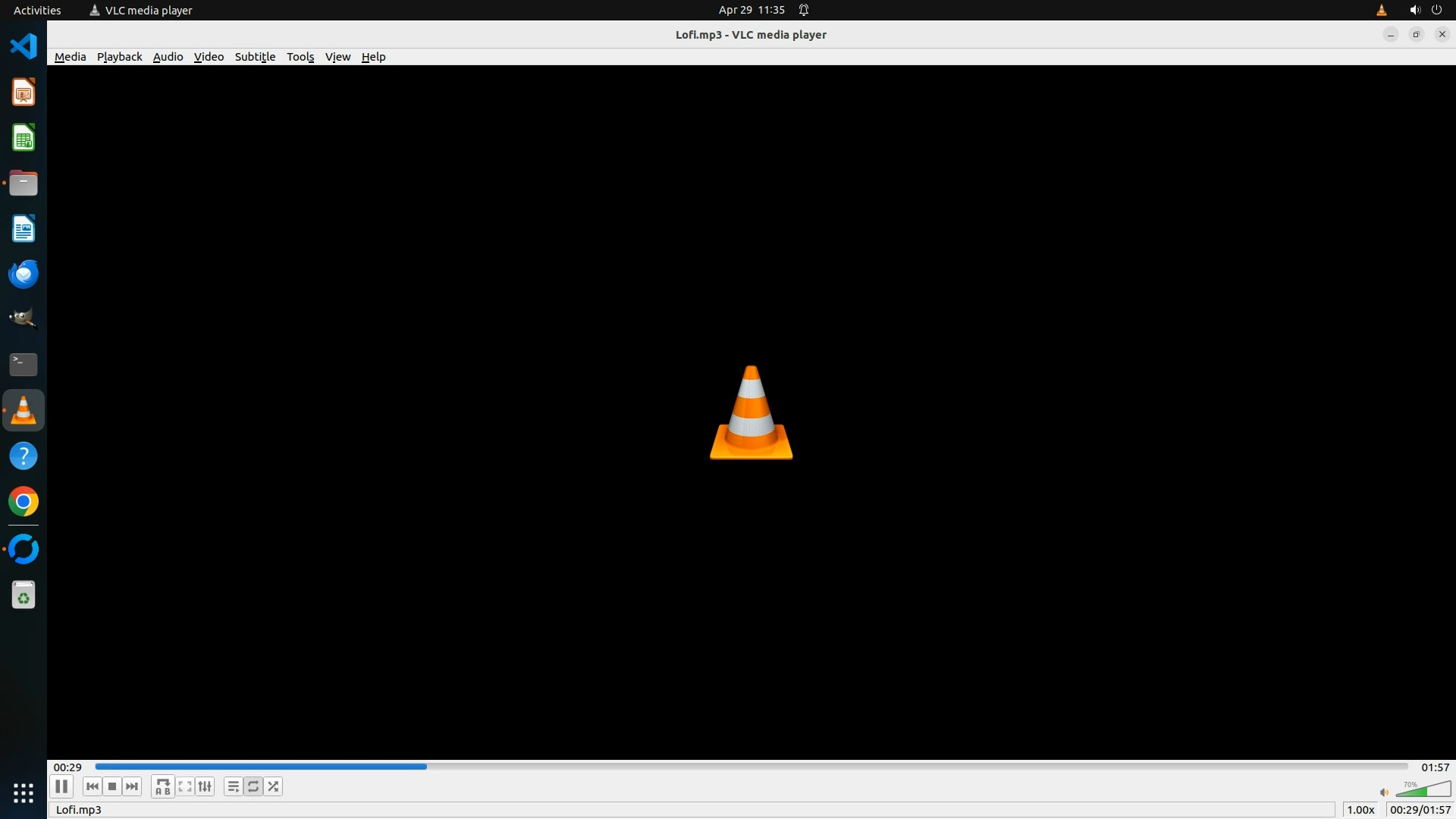The image size is (1456, 819).
Task: Show the playlist via toolbar icon
Action: pyautogui.click(x=234, y=786)
